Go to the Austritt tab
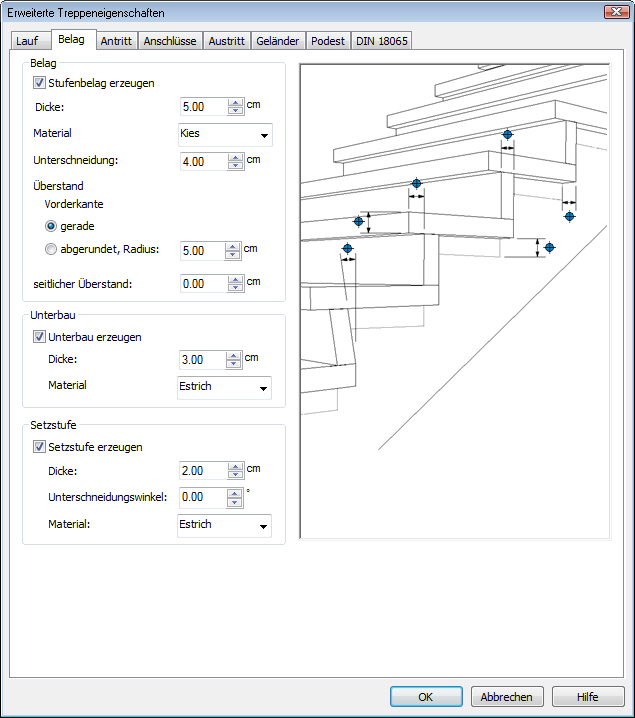 [227, 41]
